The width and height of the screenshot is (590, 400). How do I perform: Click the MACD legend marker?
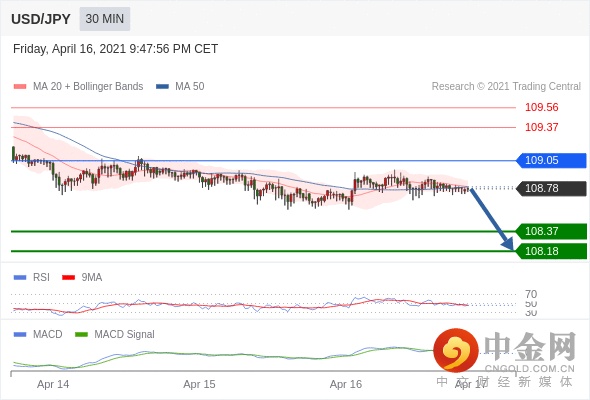point(20,335)
